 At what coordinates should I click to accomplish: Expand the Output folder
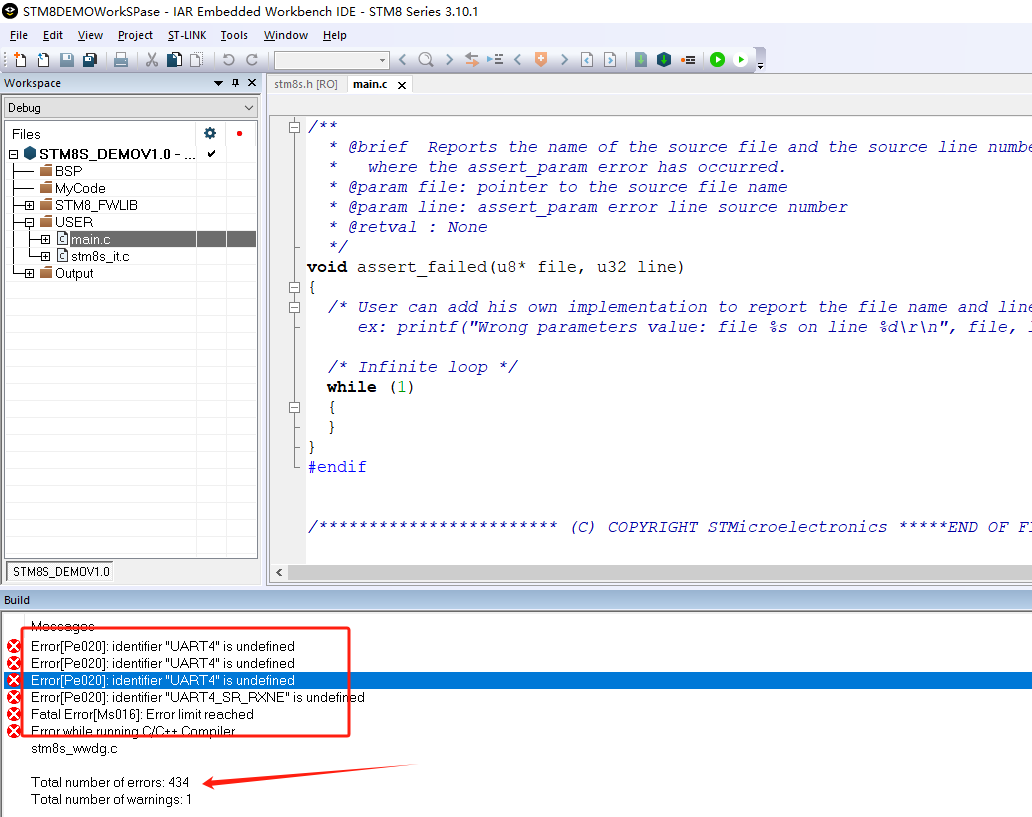tap(30, 274)
